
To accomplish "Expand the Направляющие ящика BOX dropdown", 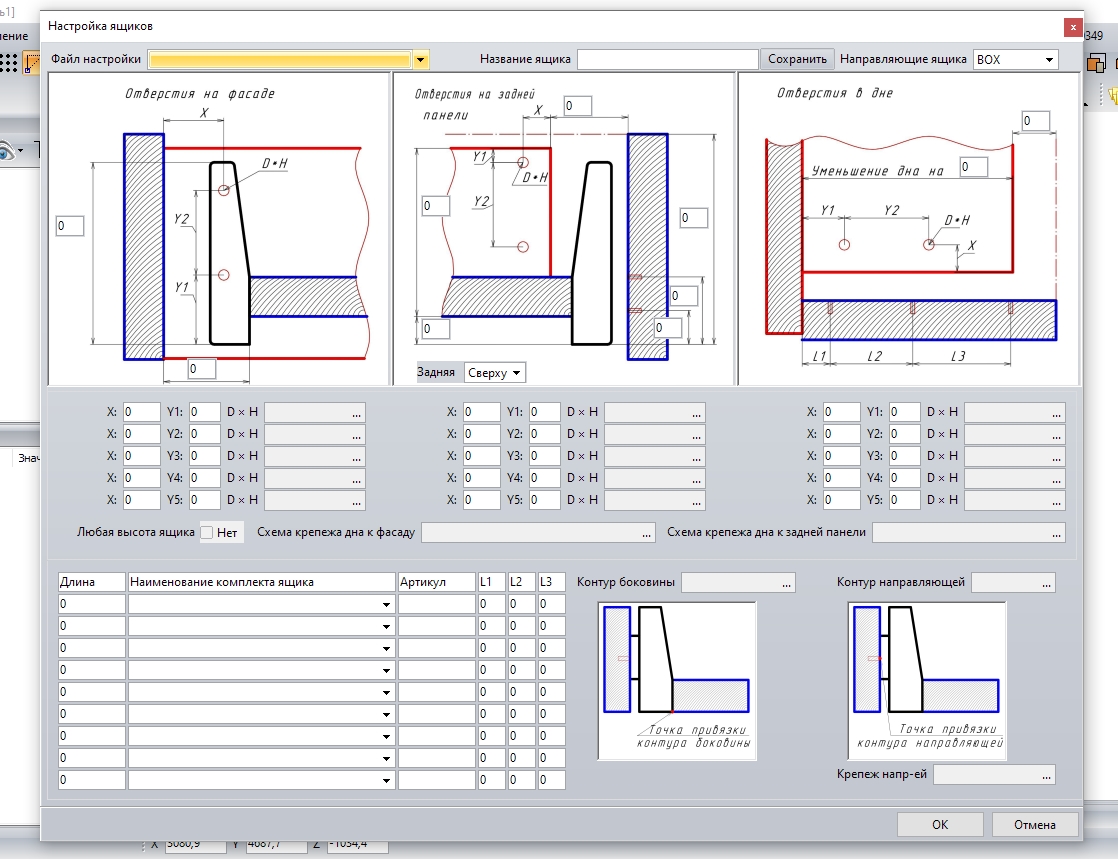I will tap(1049, 60).
